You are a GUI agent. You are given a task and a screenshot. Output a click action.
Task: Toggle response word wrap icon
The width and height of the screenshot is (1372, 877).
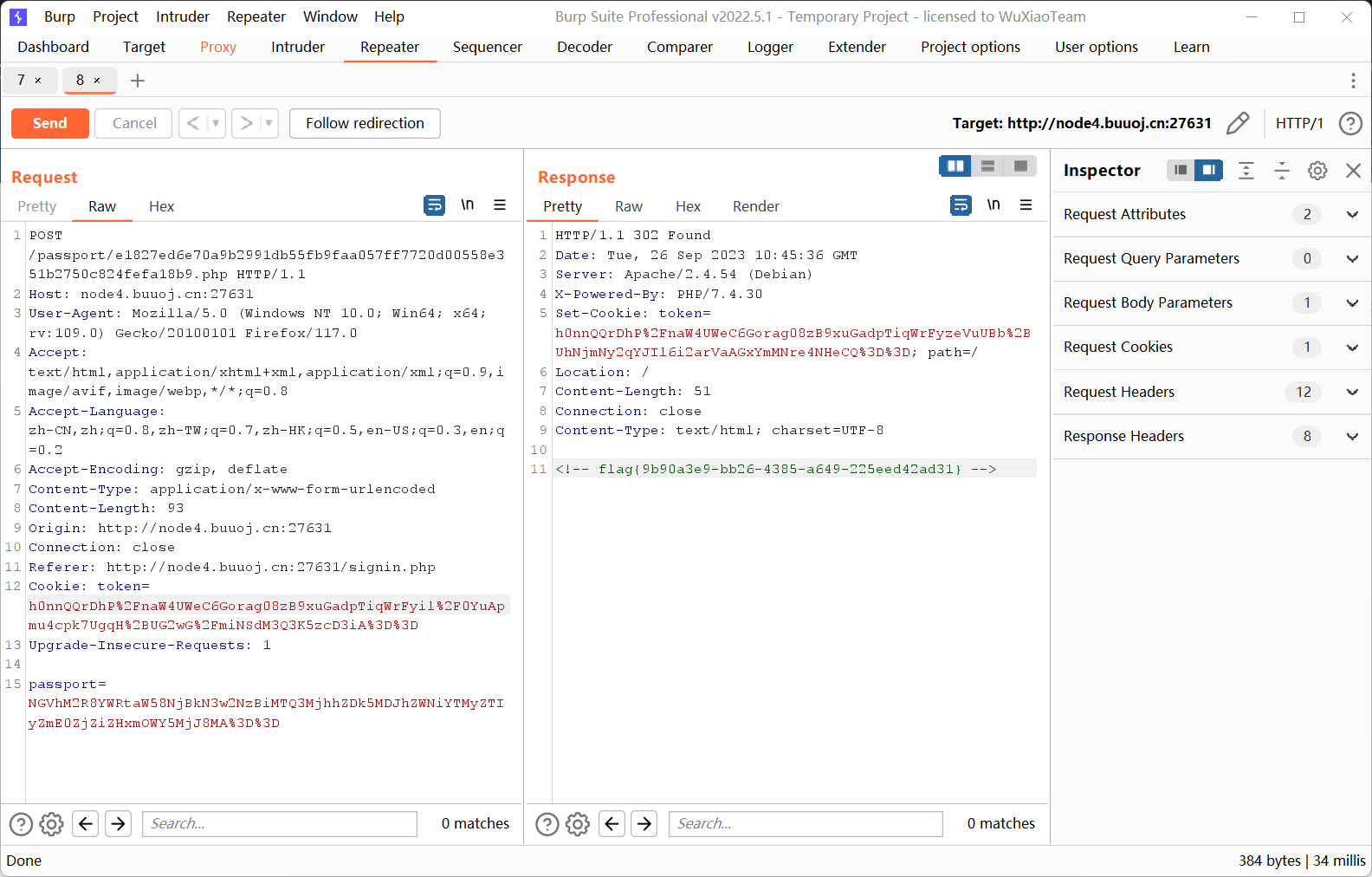(x=961, y=205)
